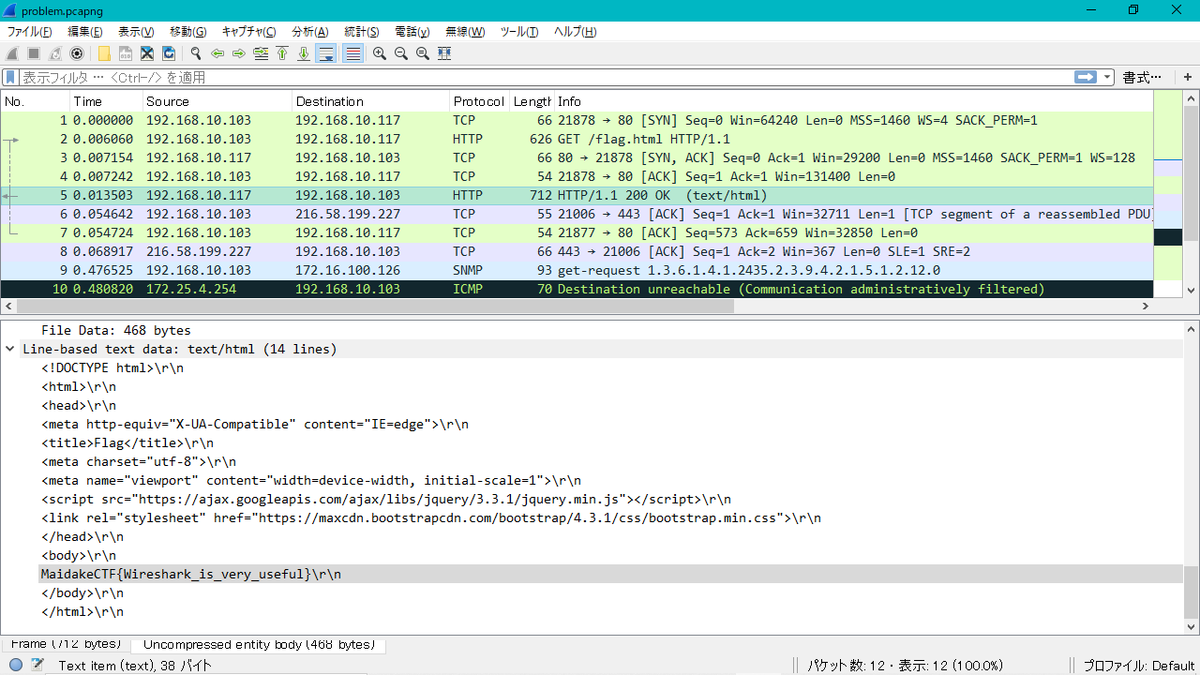Click the restart capture icon
The image size is (1200, 675).
(55, 53)
